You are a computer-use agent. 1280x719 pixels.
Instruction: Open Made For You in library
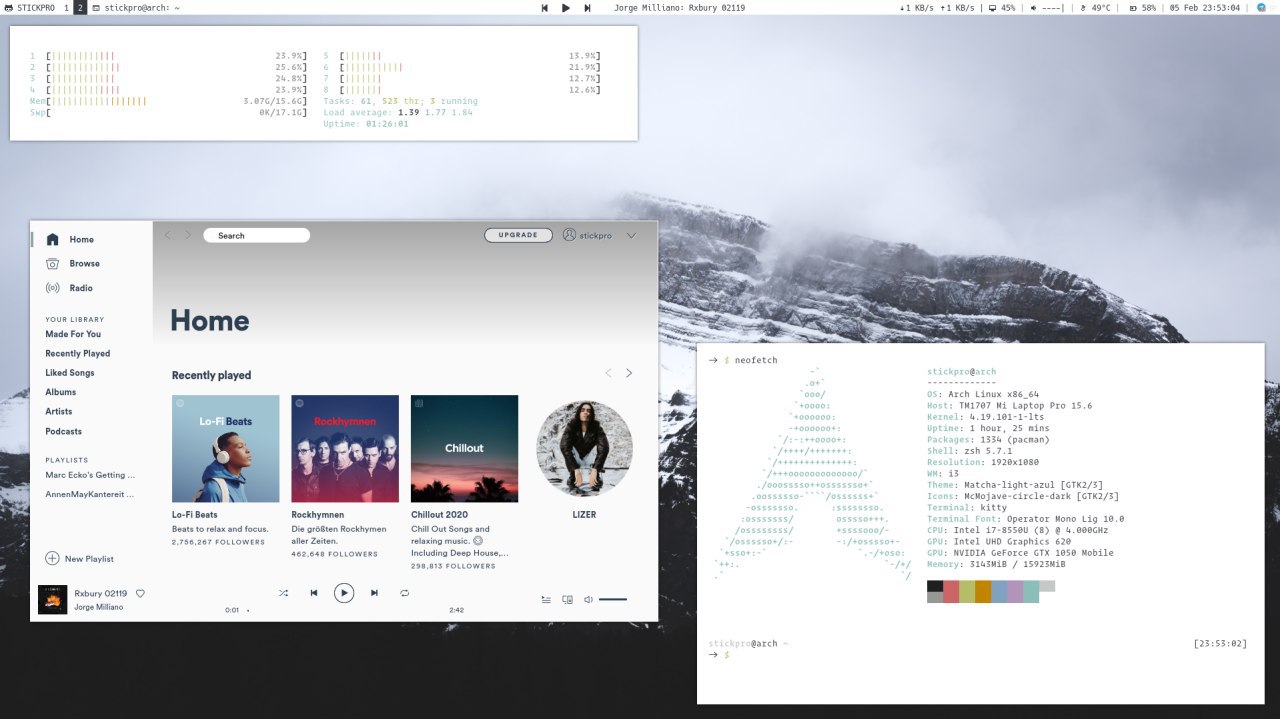[x=73, y=334]
